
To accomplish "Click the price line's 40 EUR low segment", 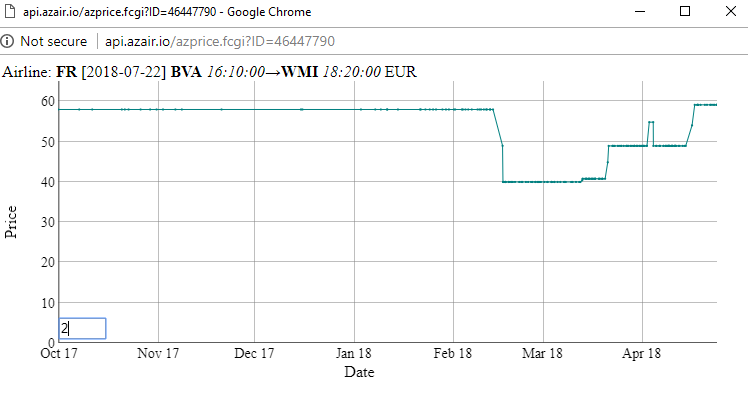I will tap(542, 182).
